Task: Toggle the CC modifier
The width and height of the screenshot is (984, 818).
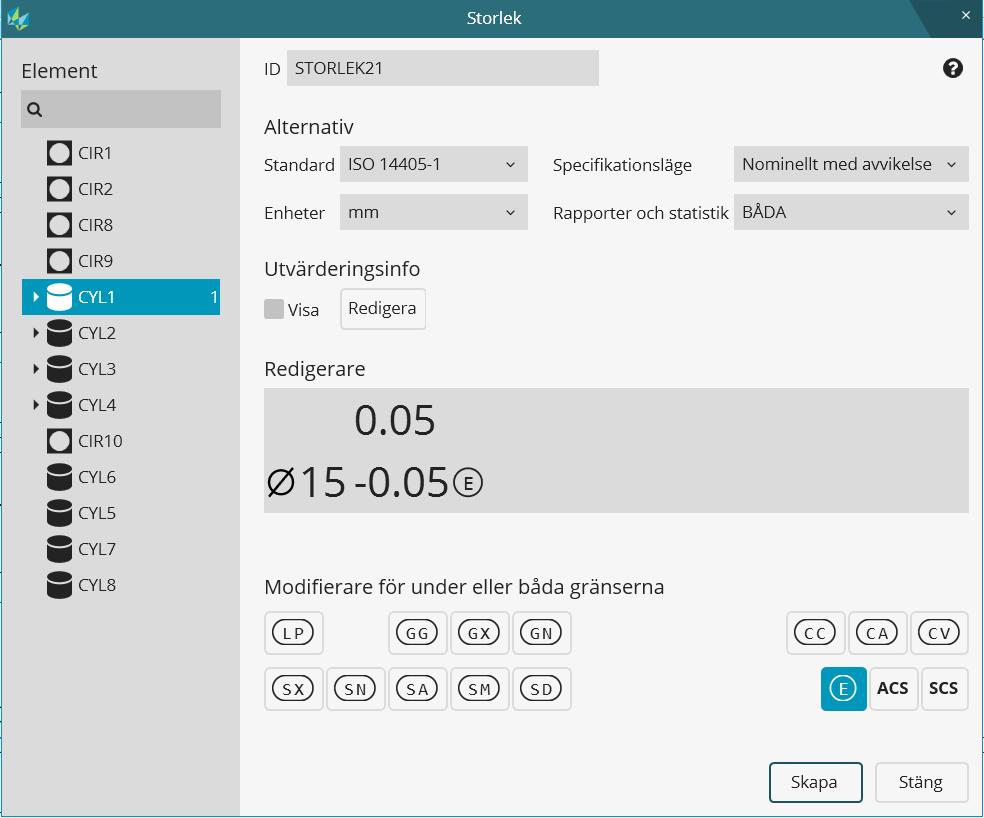Action: coord(815,633)
